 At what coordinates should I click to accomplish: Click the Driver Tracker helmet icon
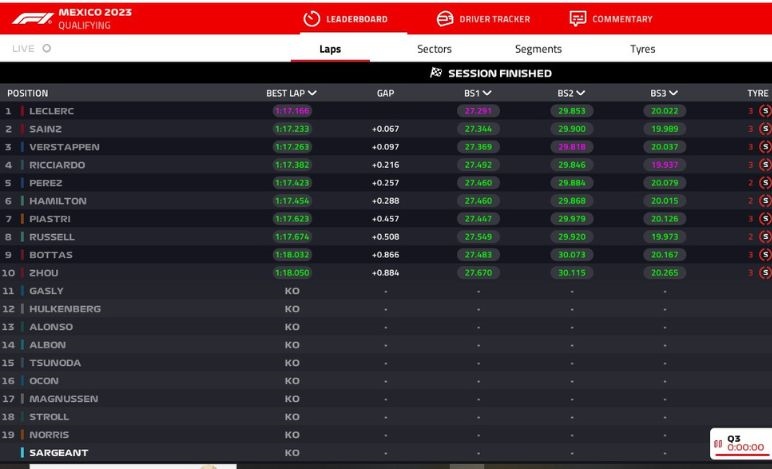[x=445, y=18]
